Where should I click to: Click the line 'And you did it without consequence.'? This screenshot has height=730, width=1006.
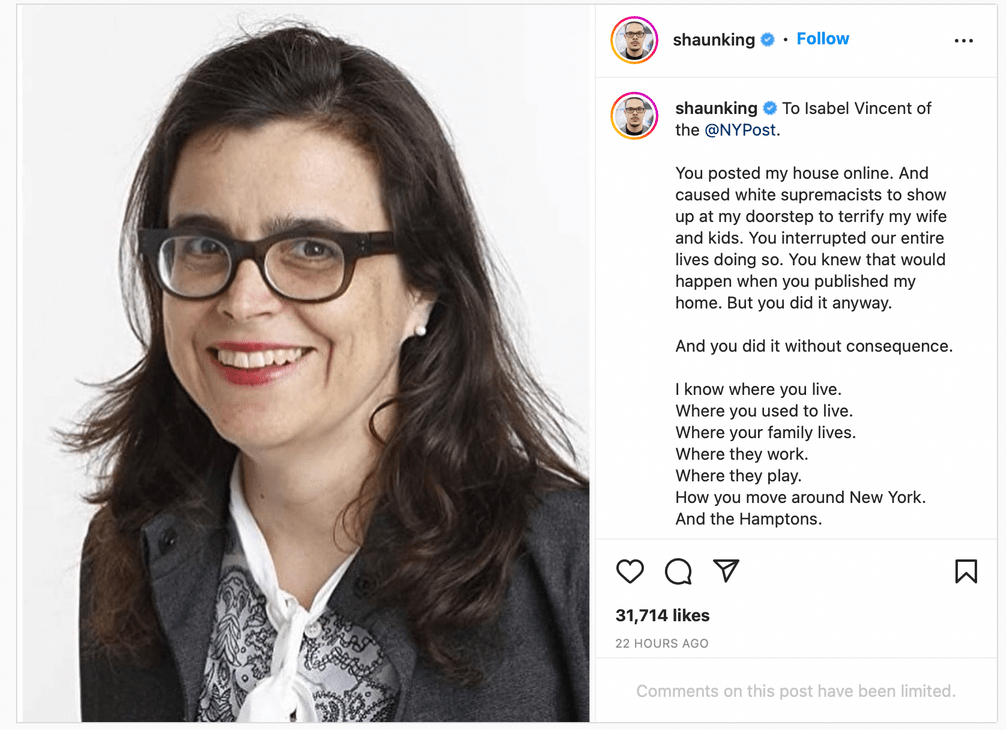[814, 346]
